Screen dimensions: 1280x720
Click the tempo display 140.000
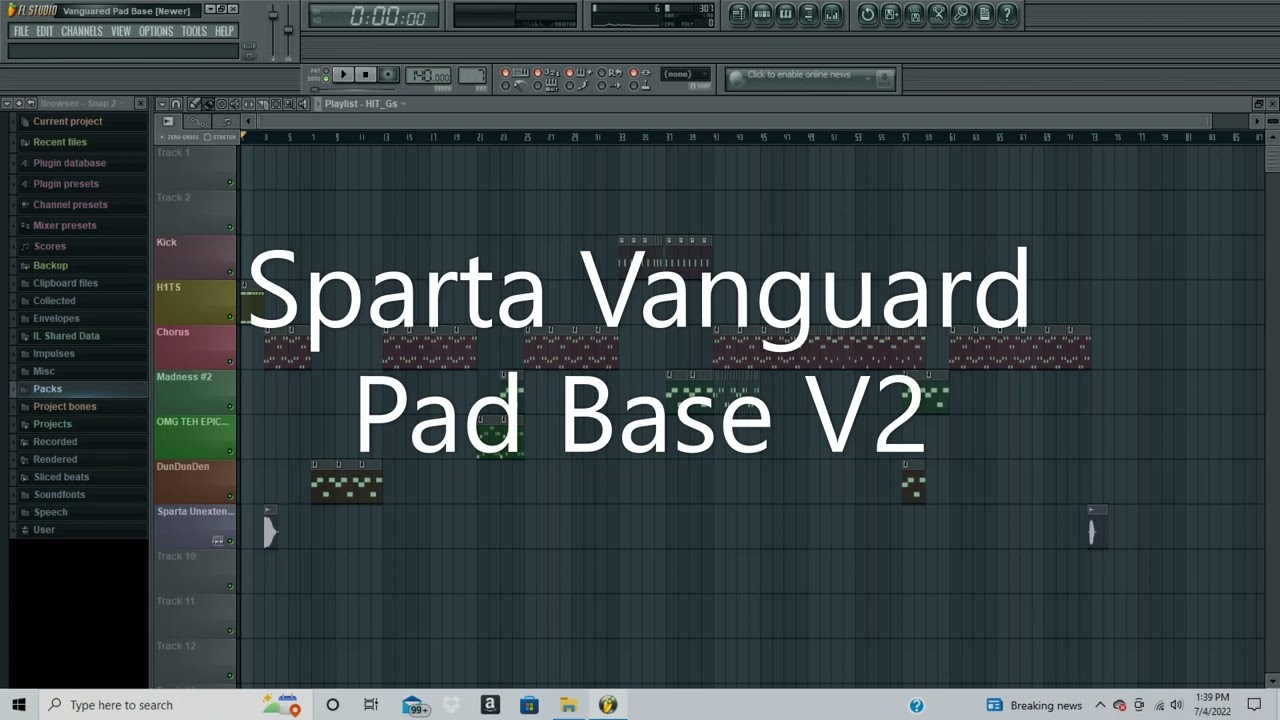click(428, 75)
